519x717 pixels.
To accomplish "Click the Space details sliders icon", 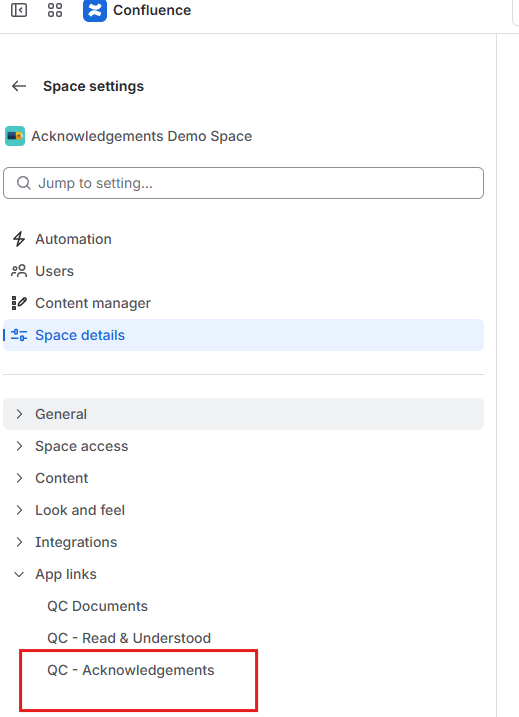I will 19,335.
